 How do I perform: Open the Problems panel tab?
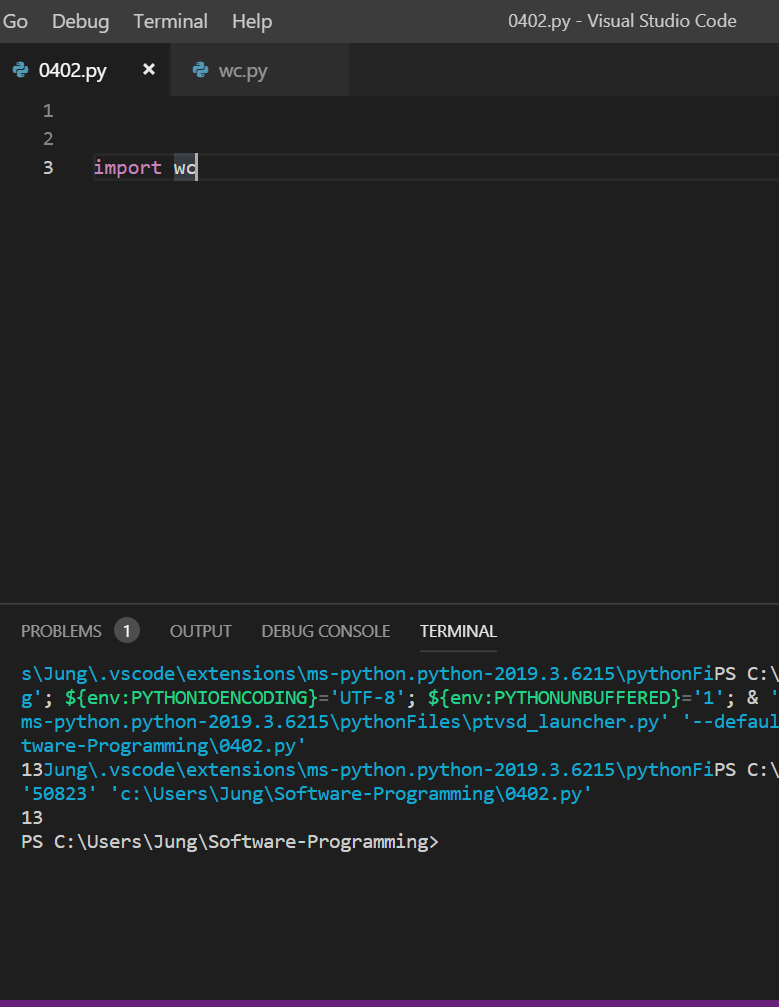coord(61,631)
